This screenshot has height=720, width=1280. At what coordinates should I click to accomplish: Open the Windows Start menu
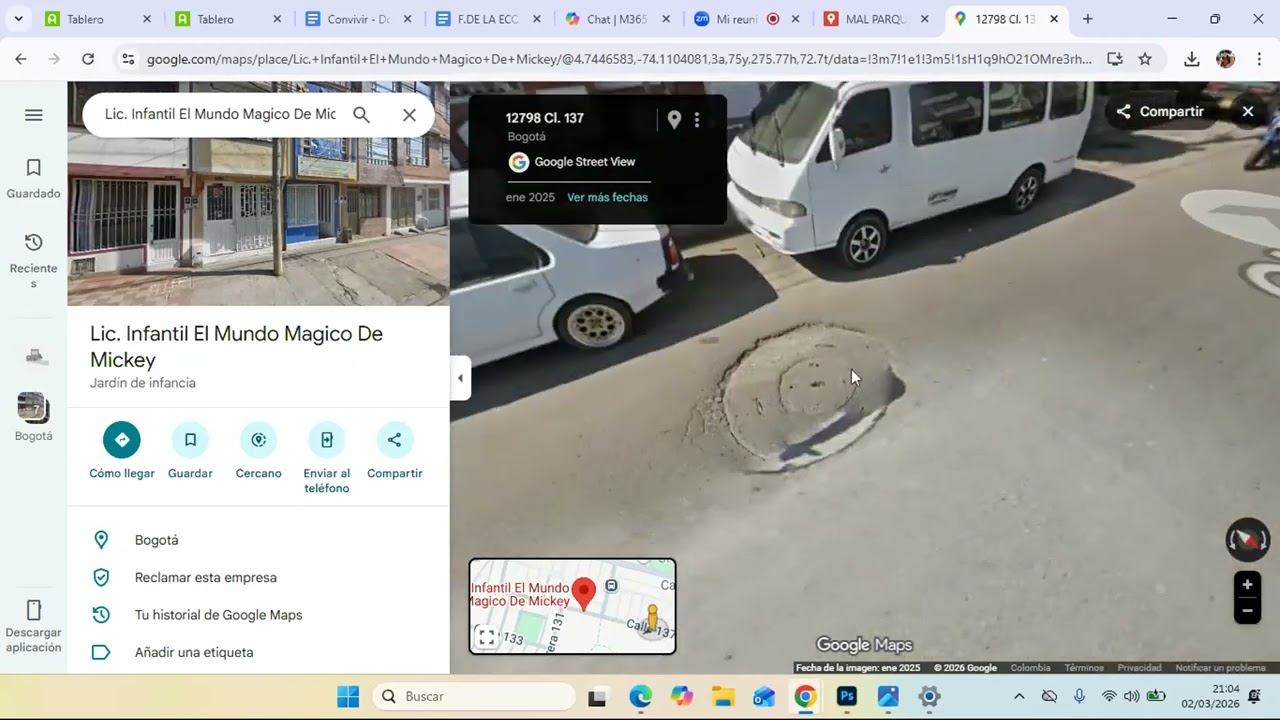[348, 696]
